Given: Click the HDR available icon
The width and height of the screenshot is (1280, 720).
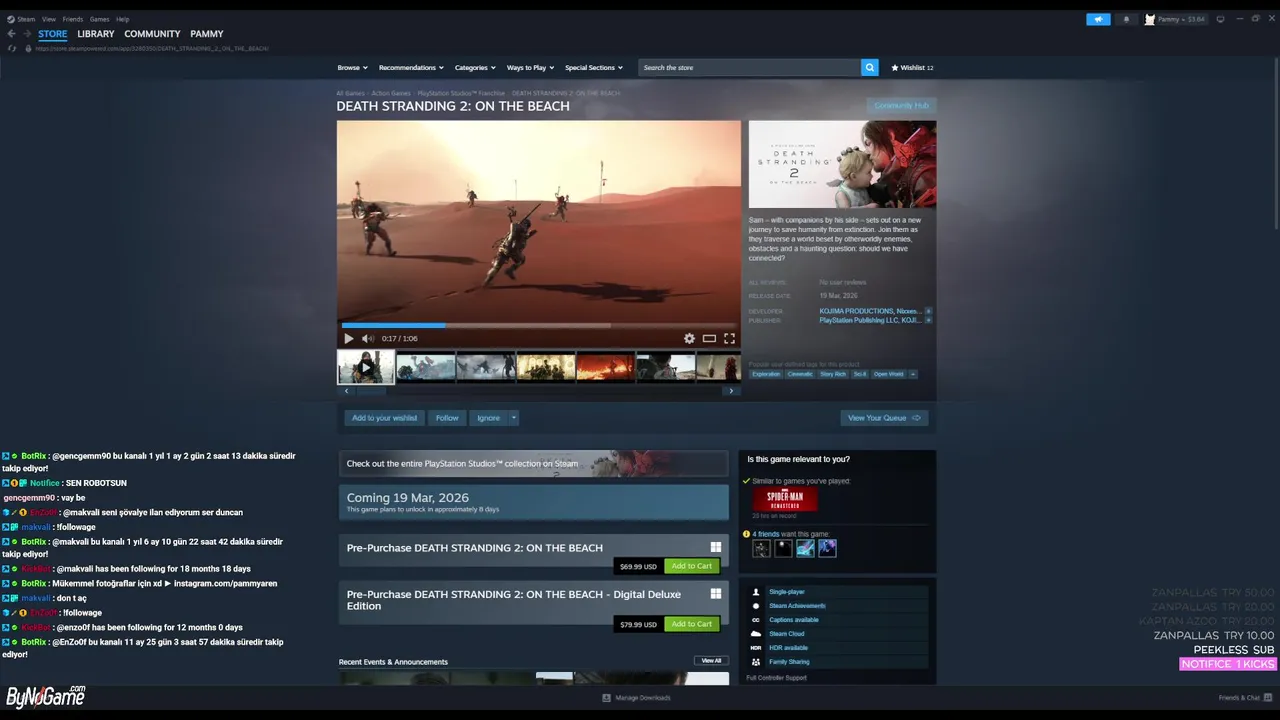Looking at the screenshot, I should coord(756,648).
